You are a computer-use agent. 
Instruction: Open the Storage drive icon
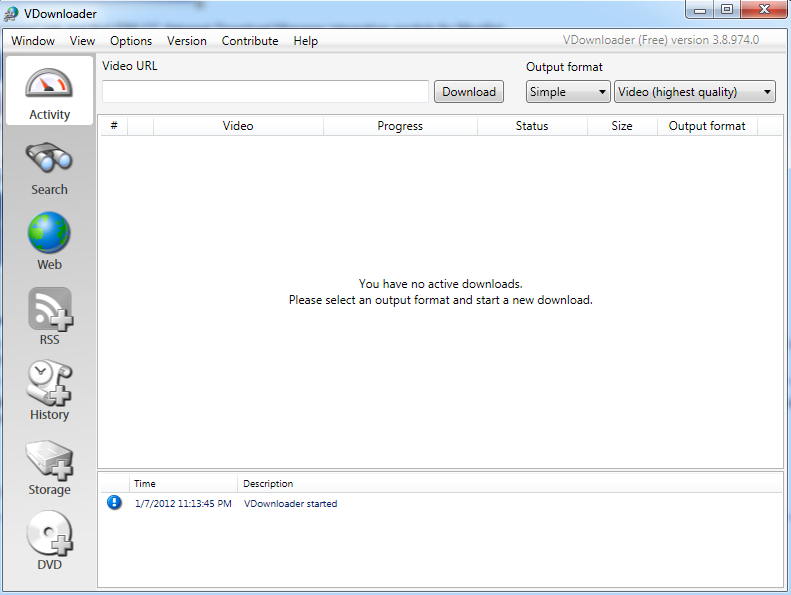pos(49,460)
